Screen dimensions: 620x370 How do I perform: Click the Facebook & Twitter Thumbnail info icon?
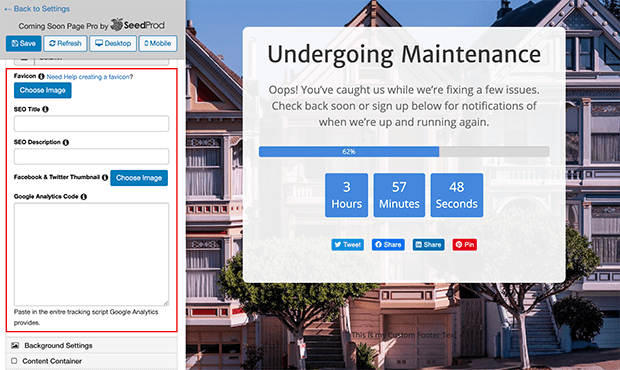105,177
